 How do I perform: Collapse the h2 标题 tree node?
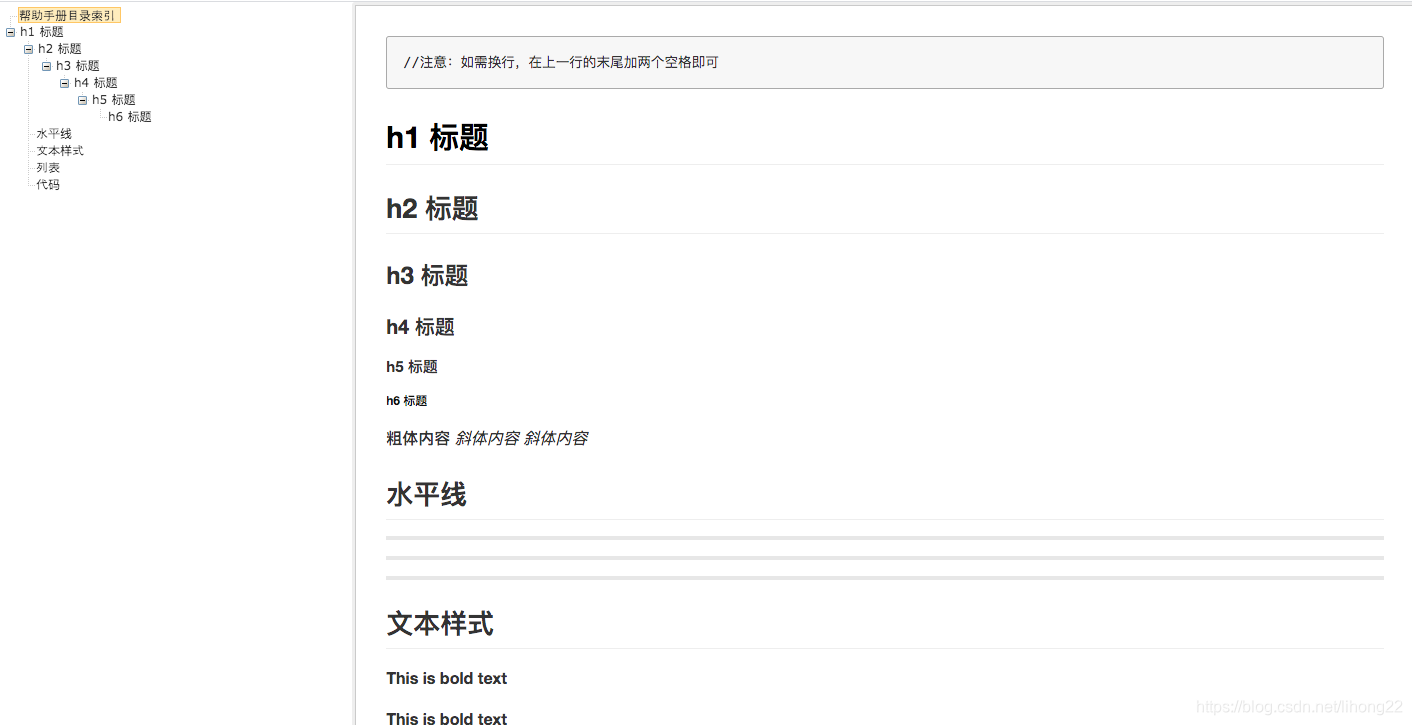(28, 48)
